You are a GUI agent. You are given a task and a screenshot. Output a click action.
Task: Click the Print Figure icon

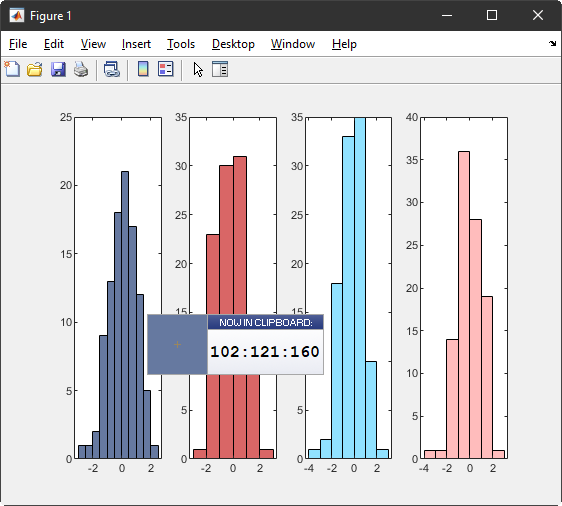pos(81,69)
